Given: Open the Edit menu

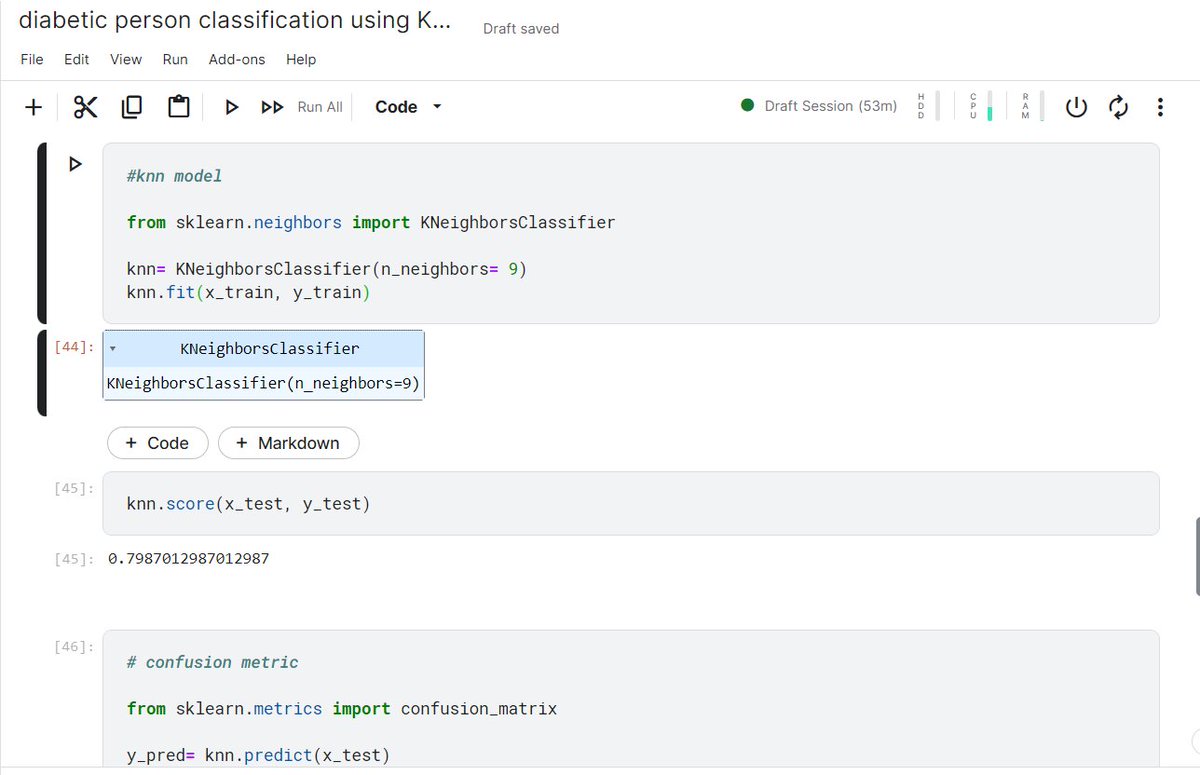Looking at the screenshot, I should (76, 59).
